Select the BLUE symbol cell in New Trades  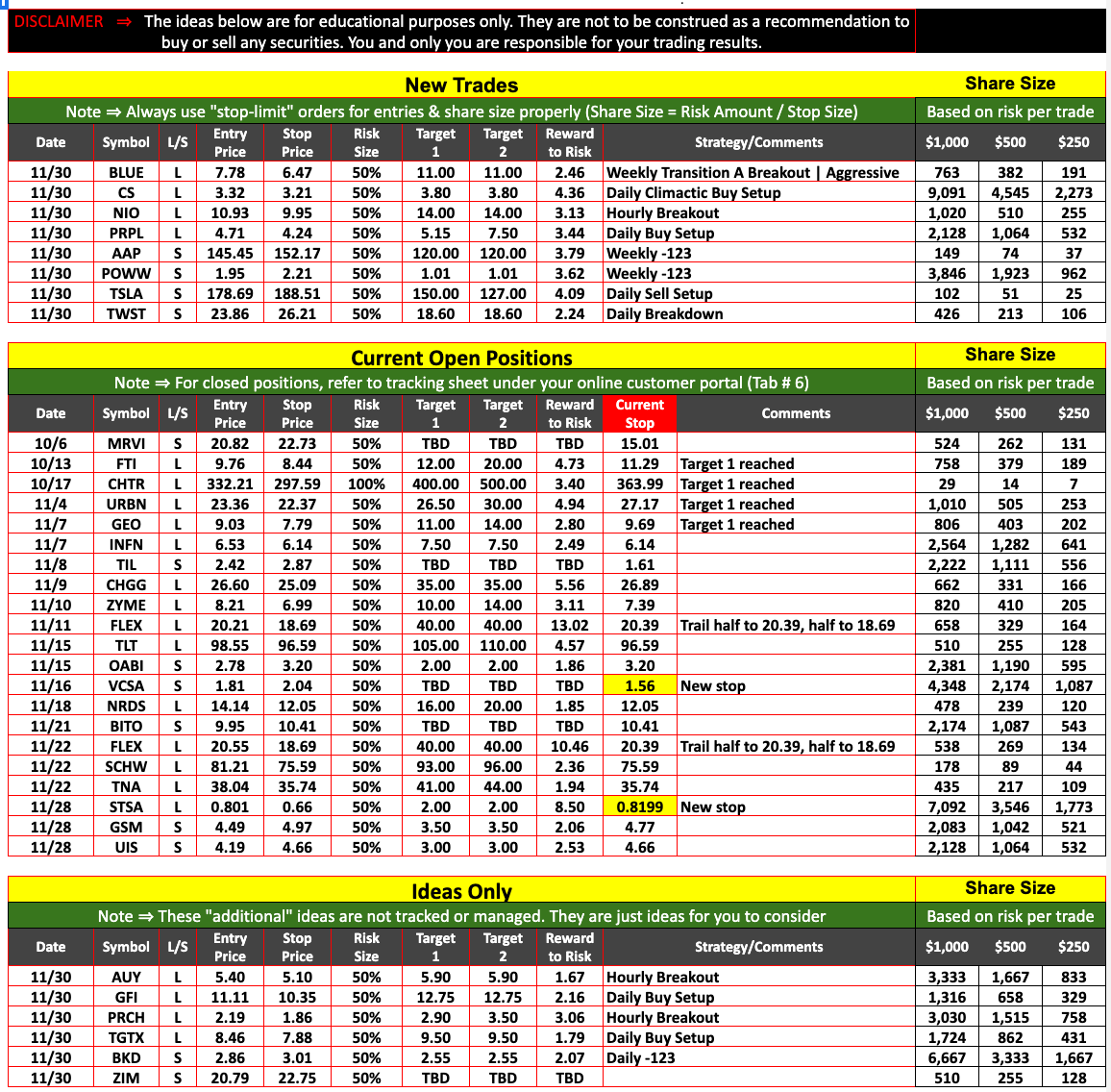coord(126,173)
